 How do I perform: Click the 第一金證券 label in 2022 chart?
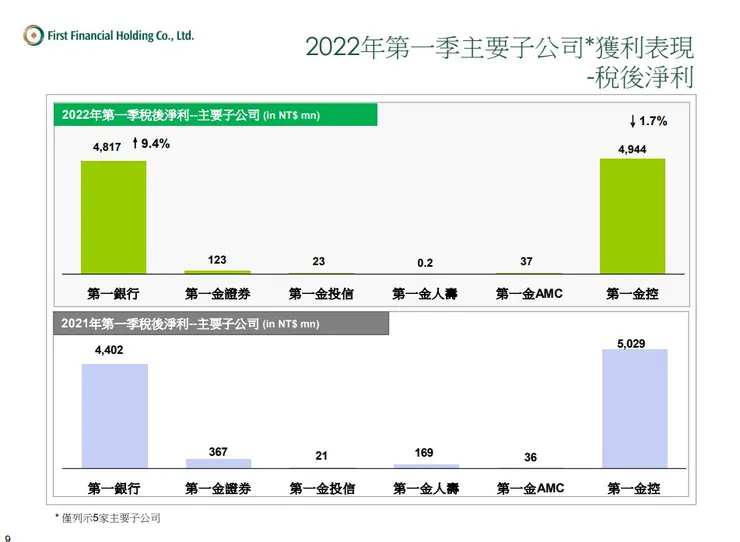(x=218, y=294)
